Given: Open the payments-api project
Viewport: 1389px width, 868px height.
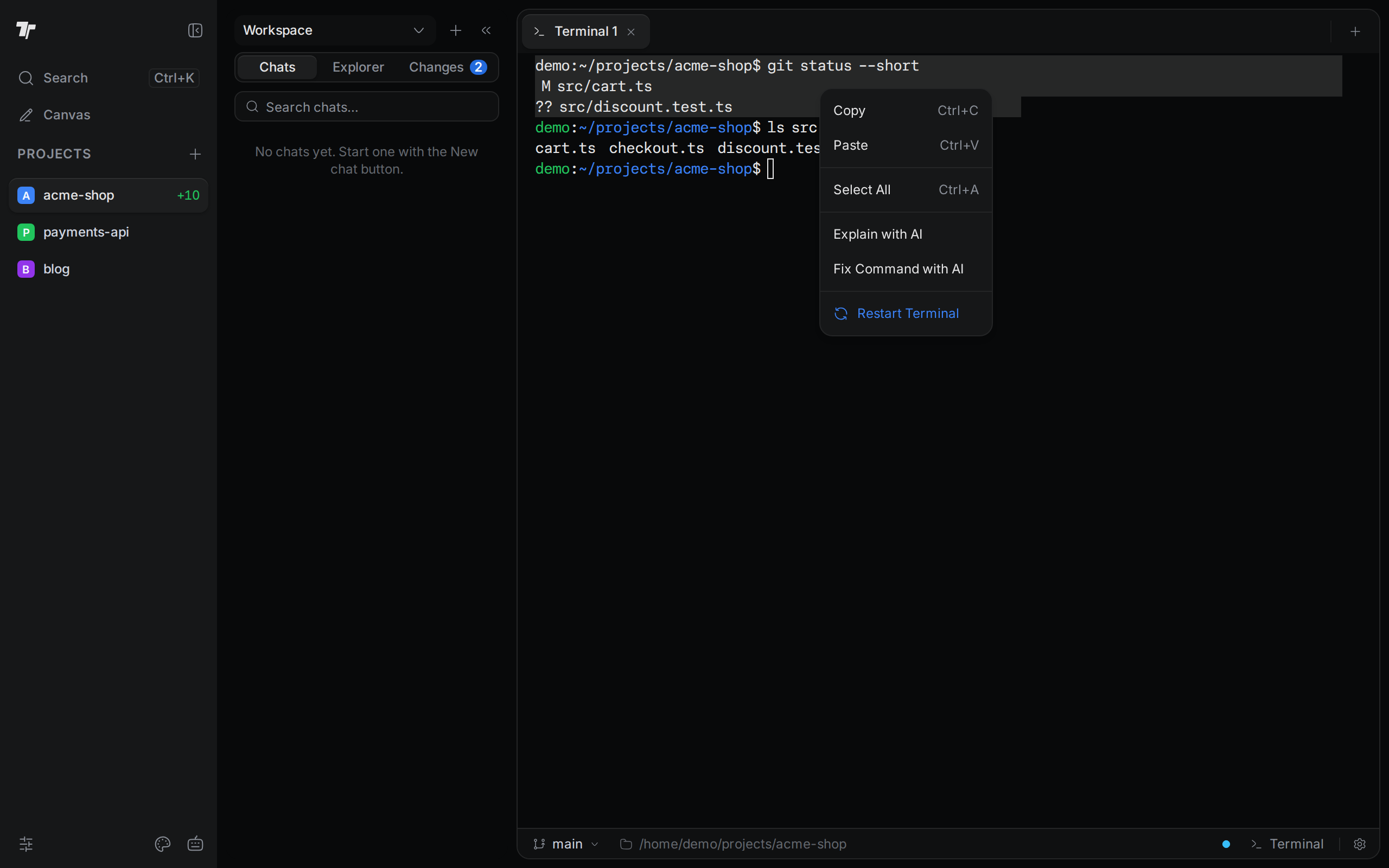Looking at the screenshot, I should [x=109, y=232].
